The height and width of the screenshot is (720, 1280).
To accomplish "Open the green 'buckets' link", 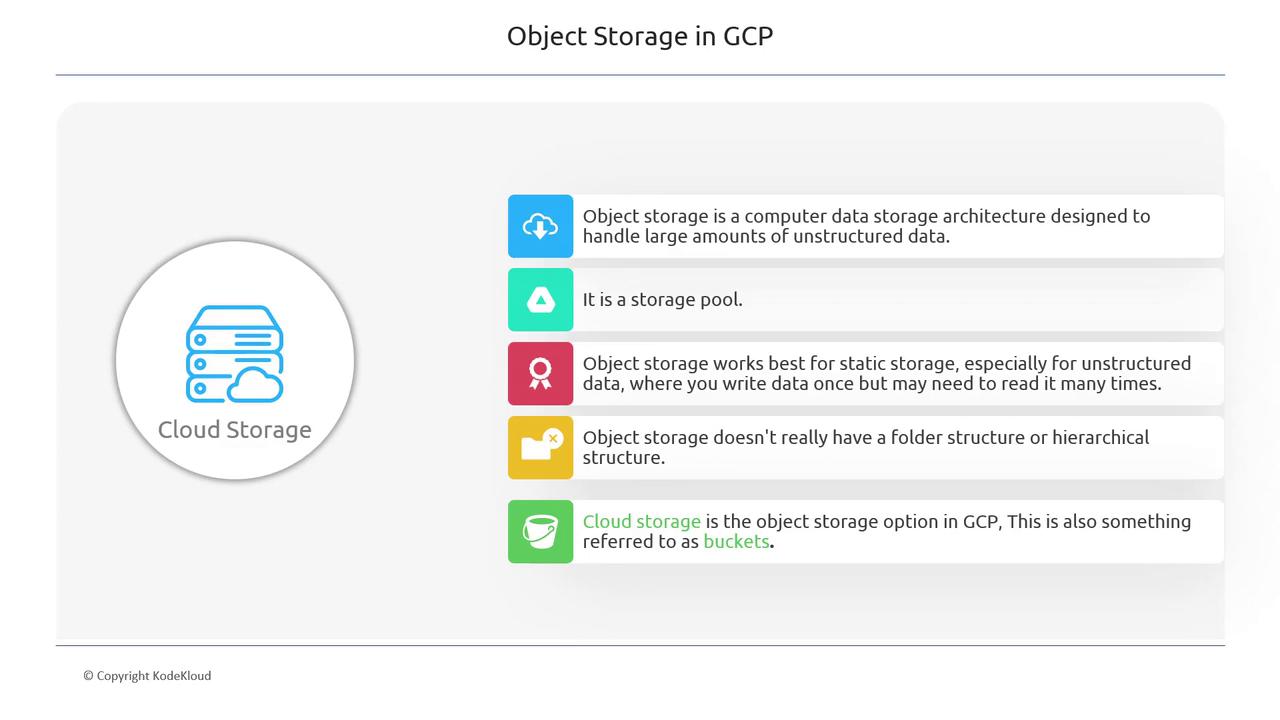I will tap(736, 541).
